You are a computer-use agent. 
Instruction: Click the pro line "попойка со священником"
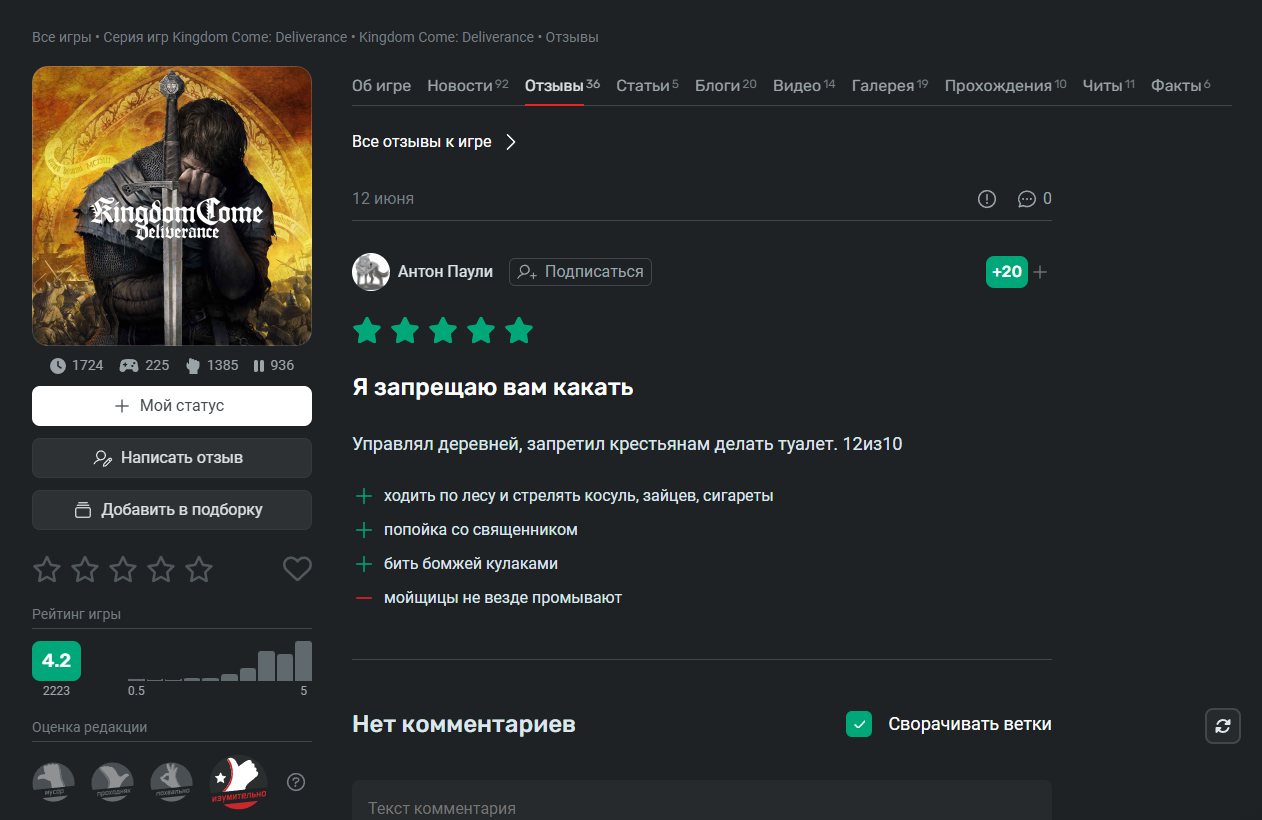click(481, 530)
